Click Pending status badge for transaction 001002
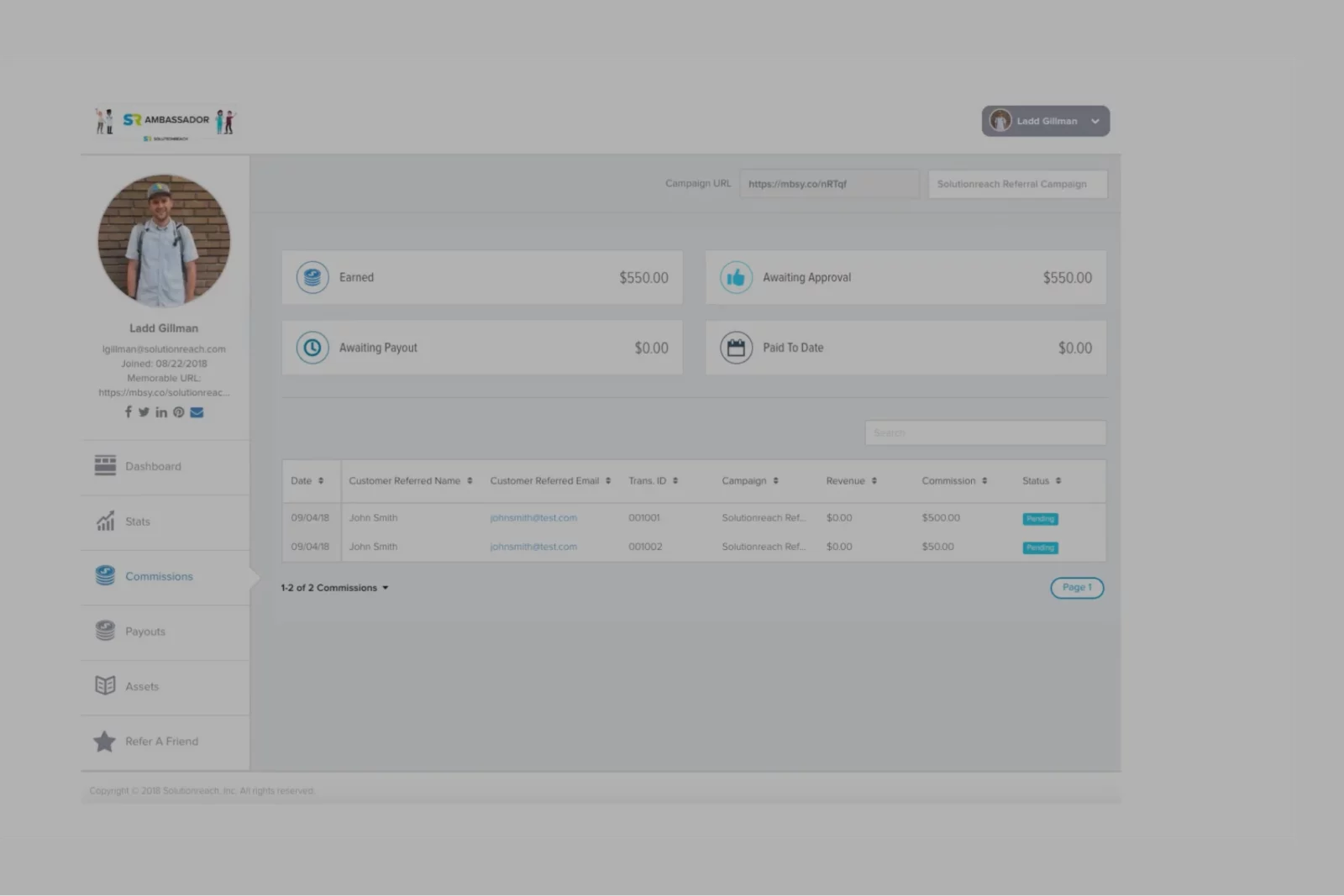This screenshot has height=896, width=1344. tap(1040, 548)
